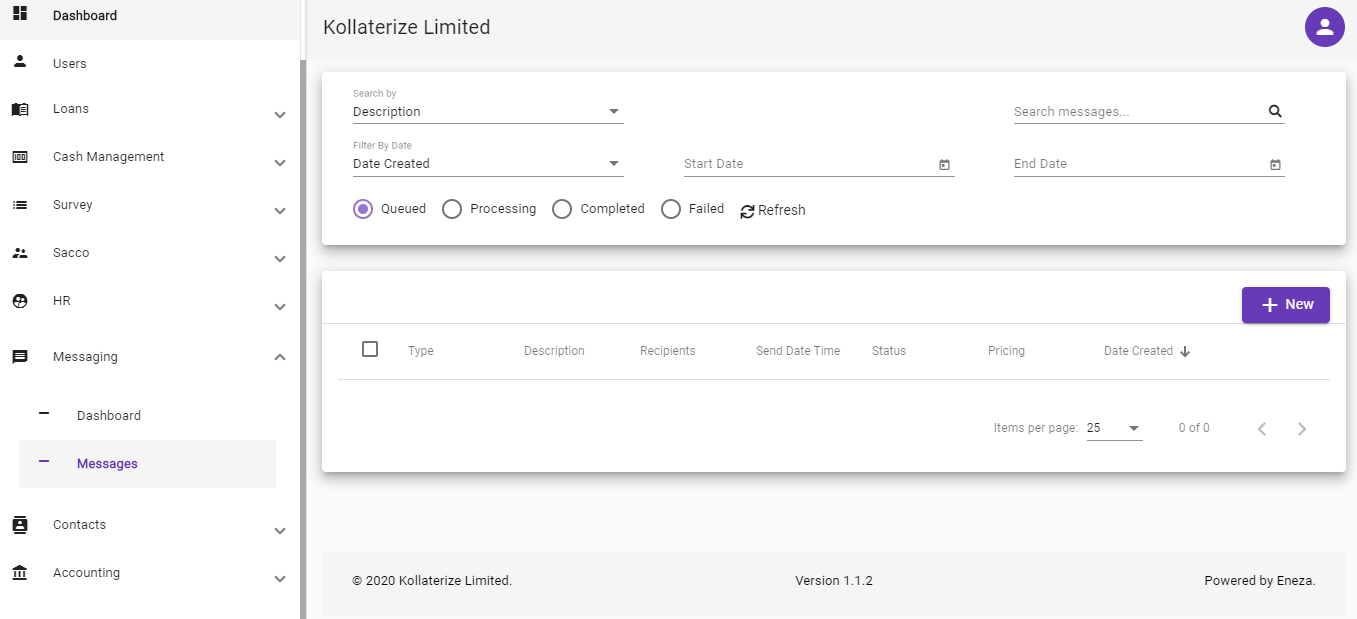Click the HR face icon
The image size is (1357, 619).
pyautogui.click(x=20, y=301)
